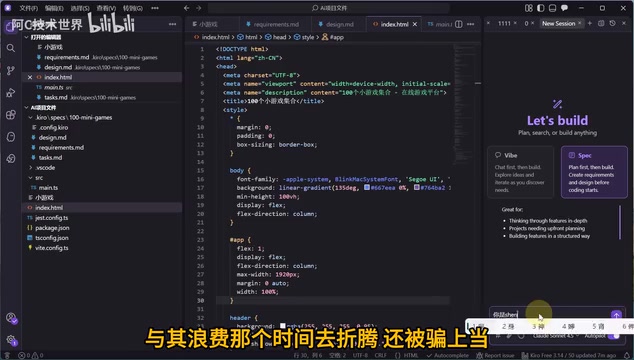Click the #app breadcrumb segment
The image size is (634, 360).
(x=333, y=37)
